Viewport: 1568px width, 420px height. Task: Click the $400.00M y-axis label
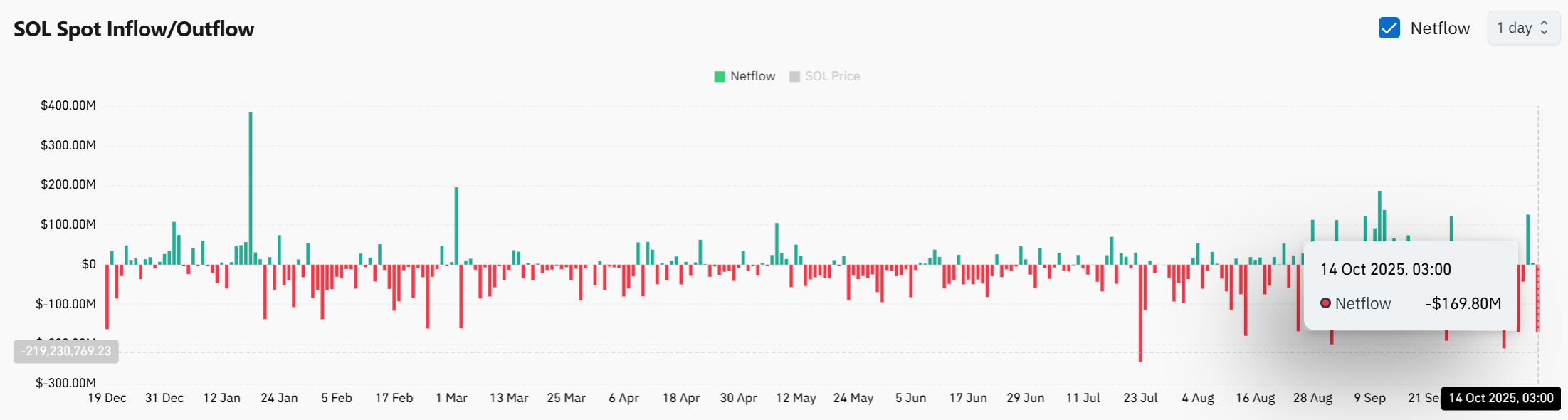[68, 105]
